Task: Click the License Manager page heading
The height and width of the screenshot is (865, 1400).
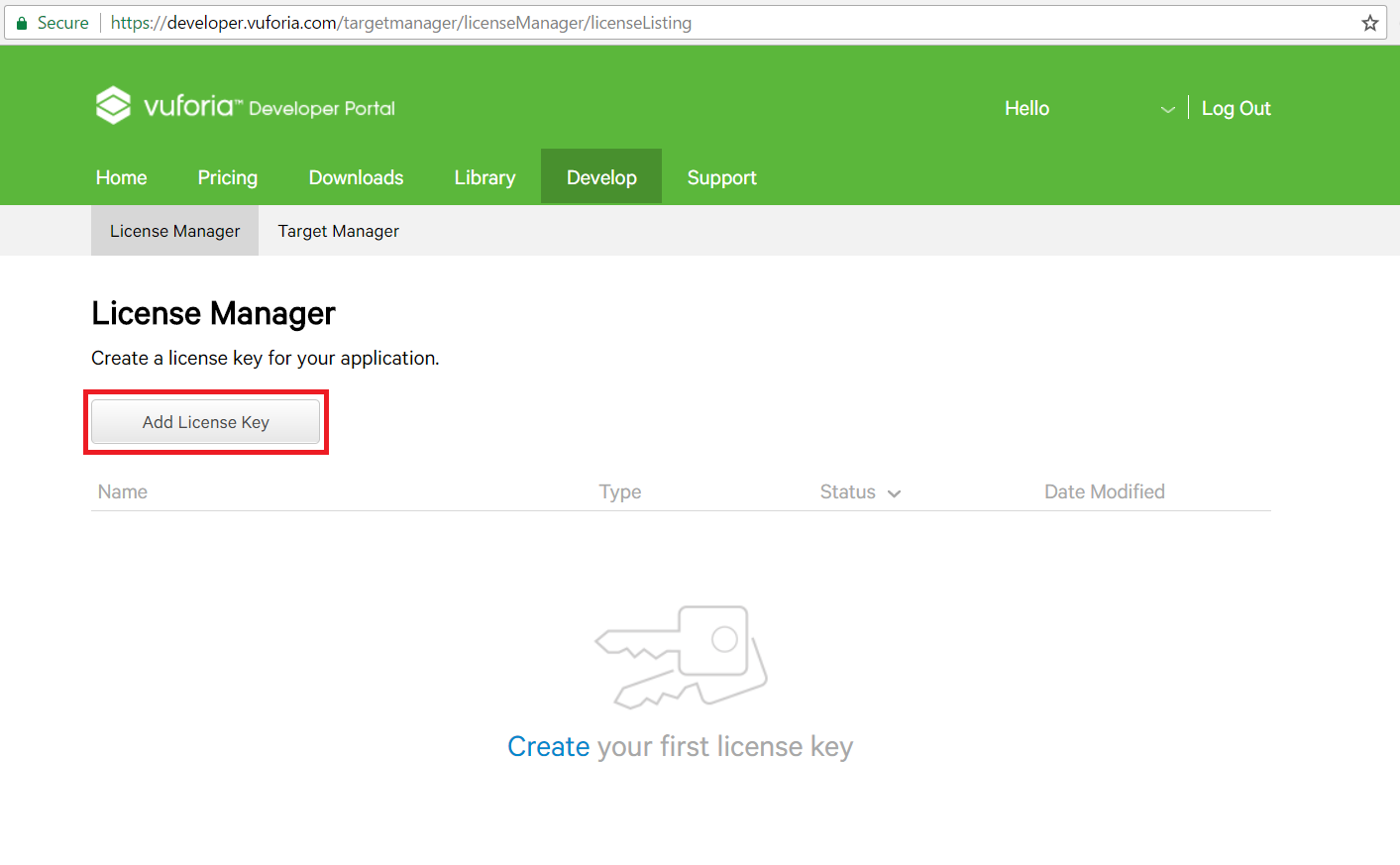Action: (214, 313)
